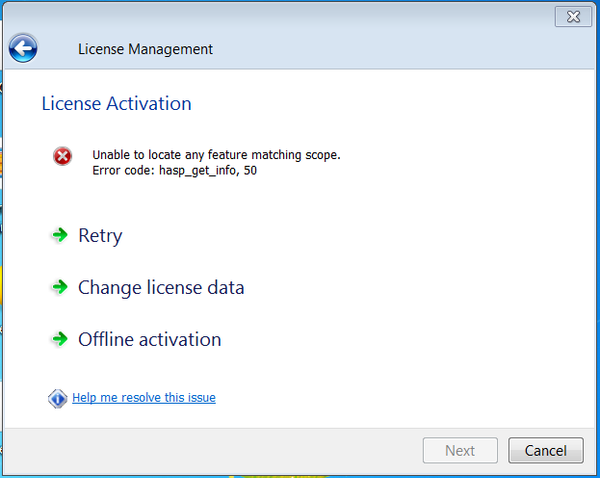Choose Change license data
Image resolution: width=600 pixels, height=478 pixels.
pyautogui.click(x=161, y=288)
